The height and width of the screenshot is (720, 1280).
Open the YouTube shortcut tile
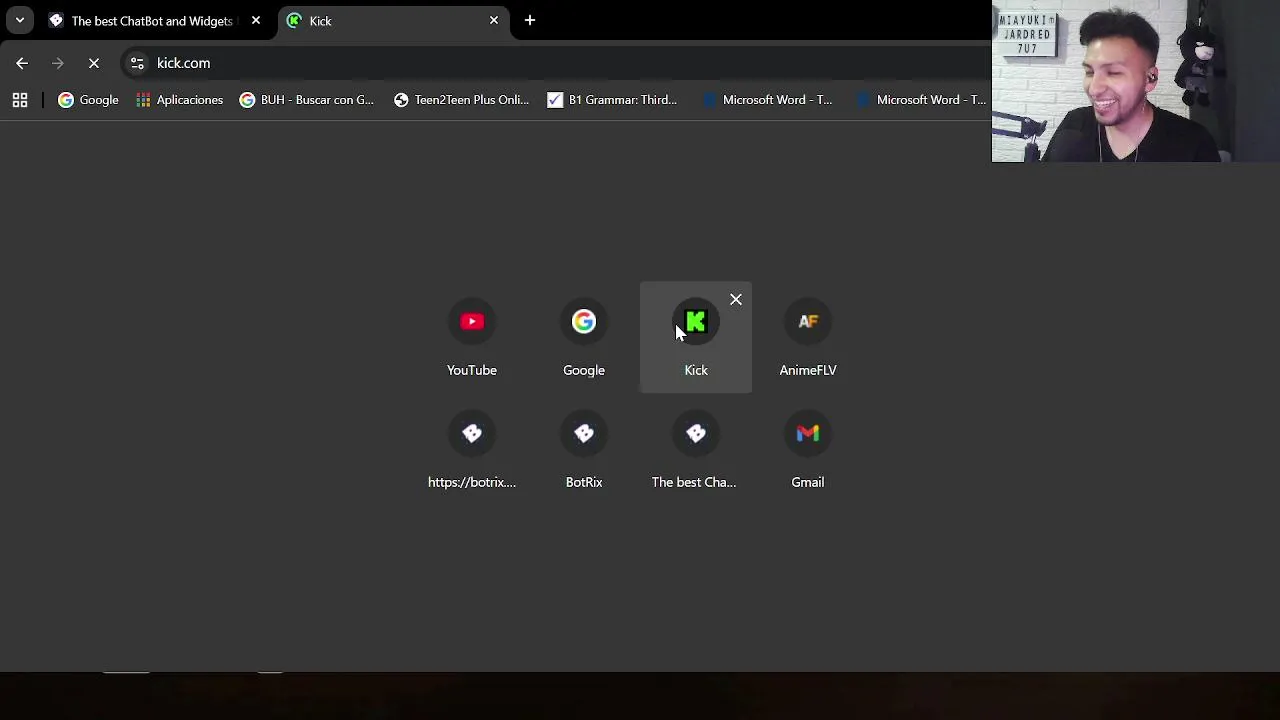(472, 338)
